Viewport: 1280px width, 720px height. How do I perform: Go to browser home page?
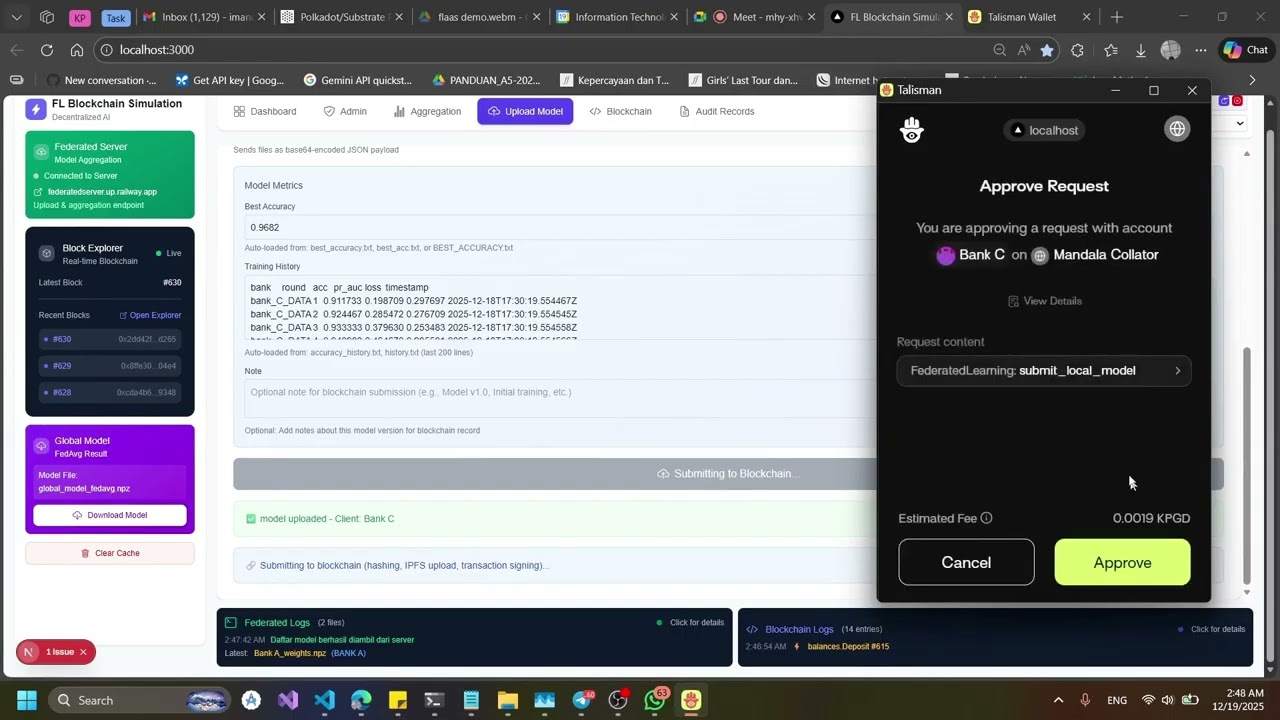77,50
